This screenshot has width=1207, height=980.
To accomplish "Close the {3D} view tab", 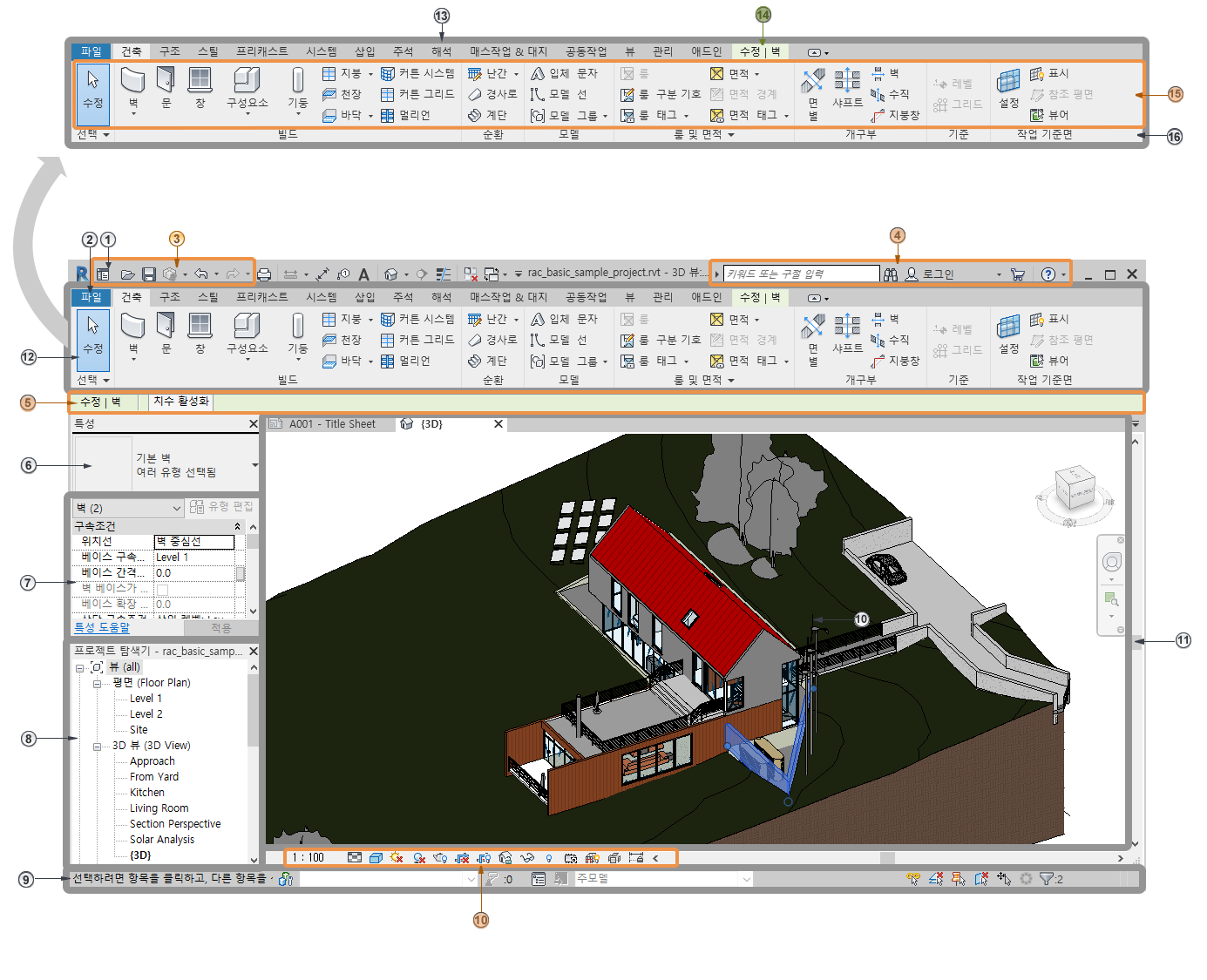I will pos(498,424).
